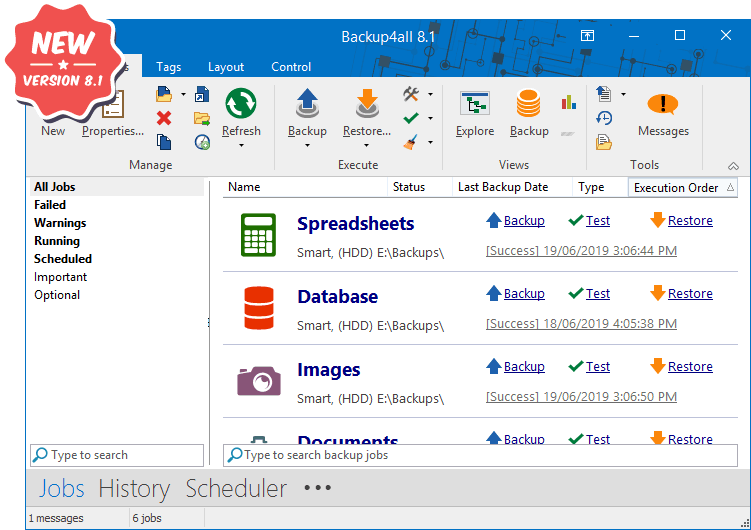
Task: Expand the Backup dropdown arrow in Execute
Action: point(307,146)
